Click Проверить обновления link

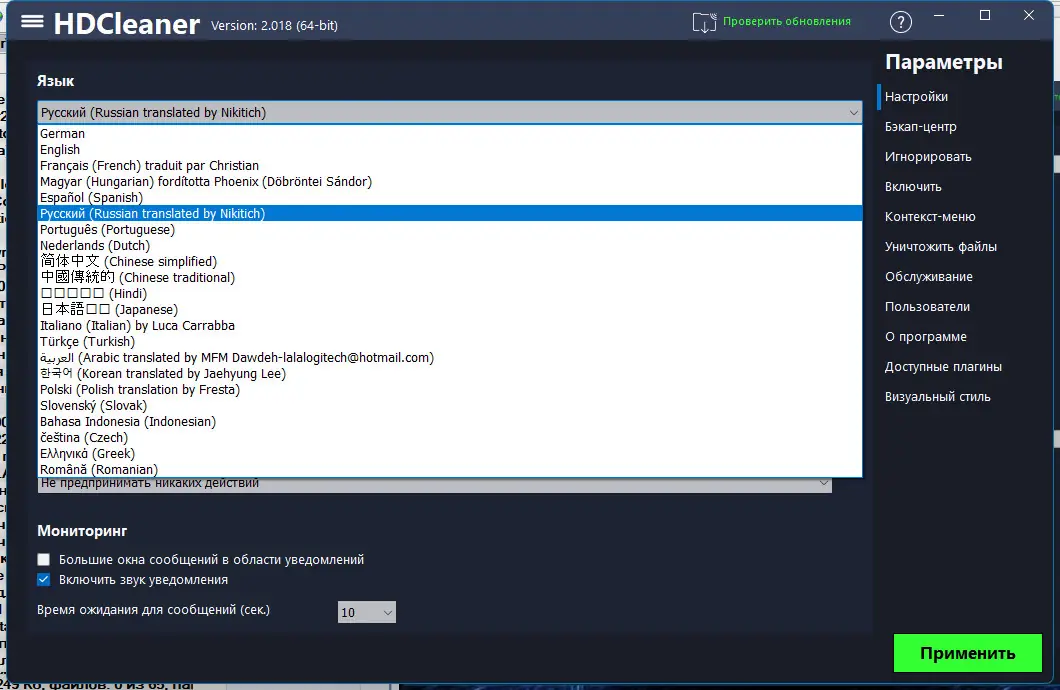tap(787, 21)
